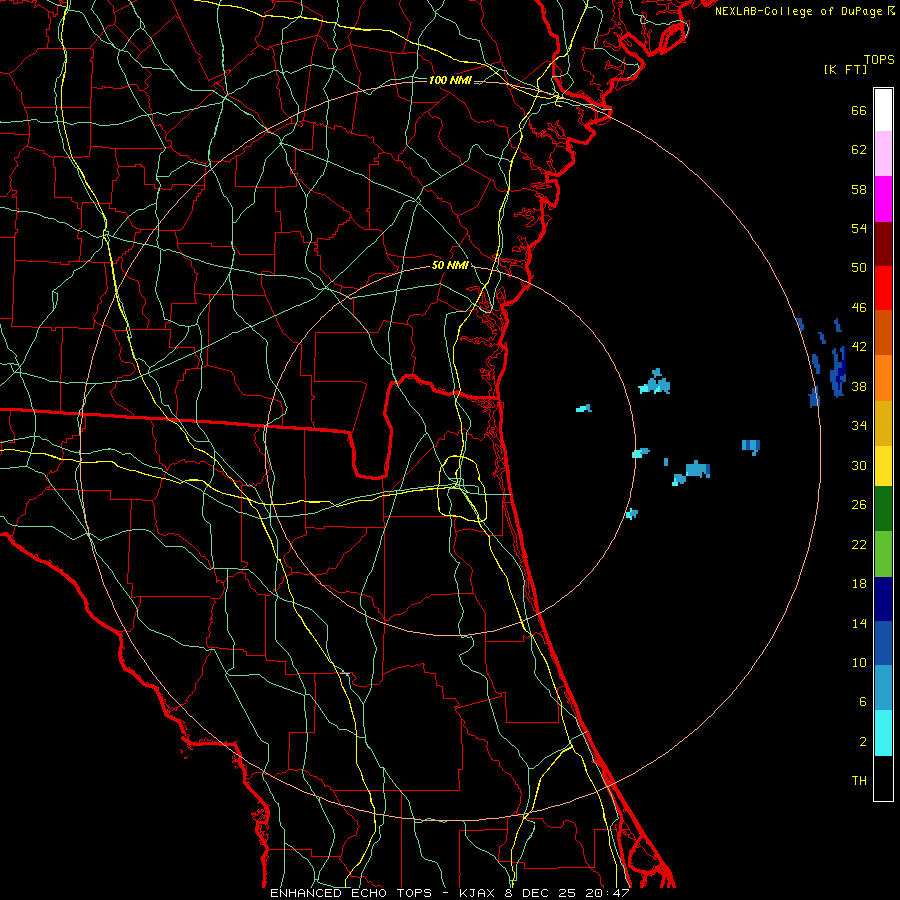Click the yellow legend swatch
The height and width of the screenshot is (900, 900).
coord(883,466)
